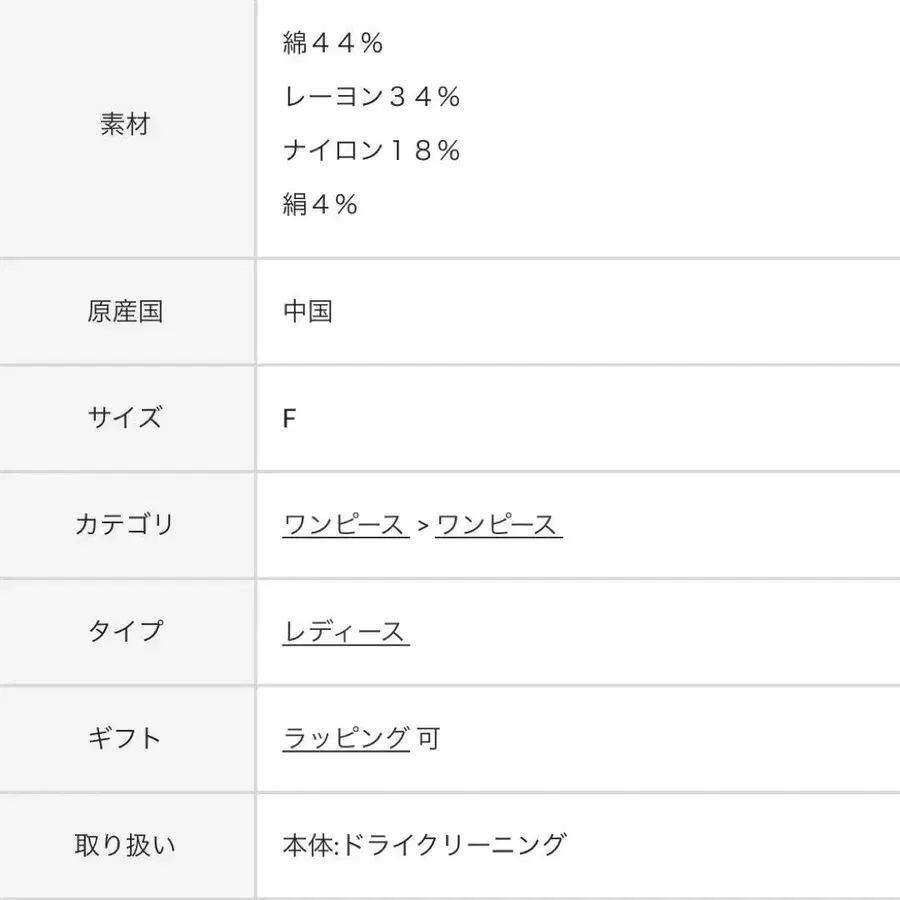Select the 綿４４％ material text
This screenshot has height=900, width=900.
(334, 44)
